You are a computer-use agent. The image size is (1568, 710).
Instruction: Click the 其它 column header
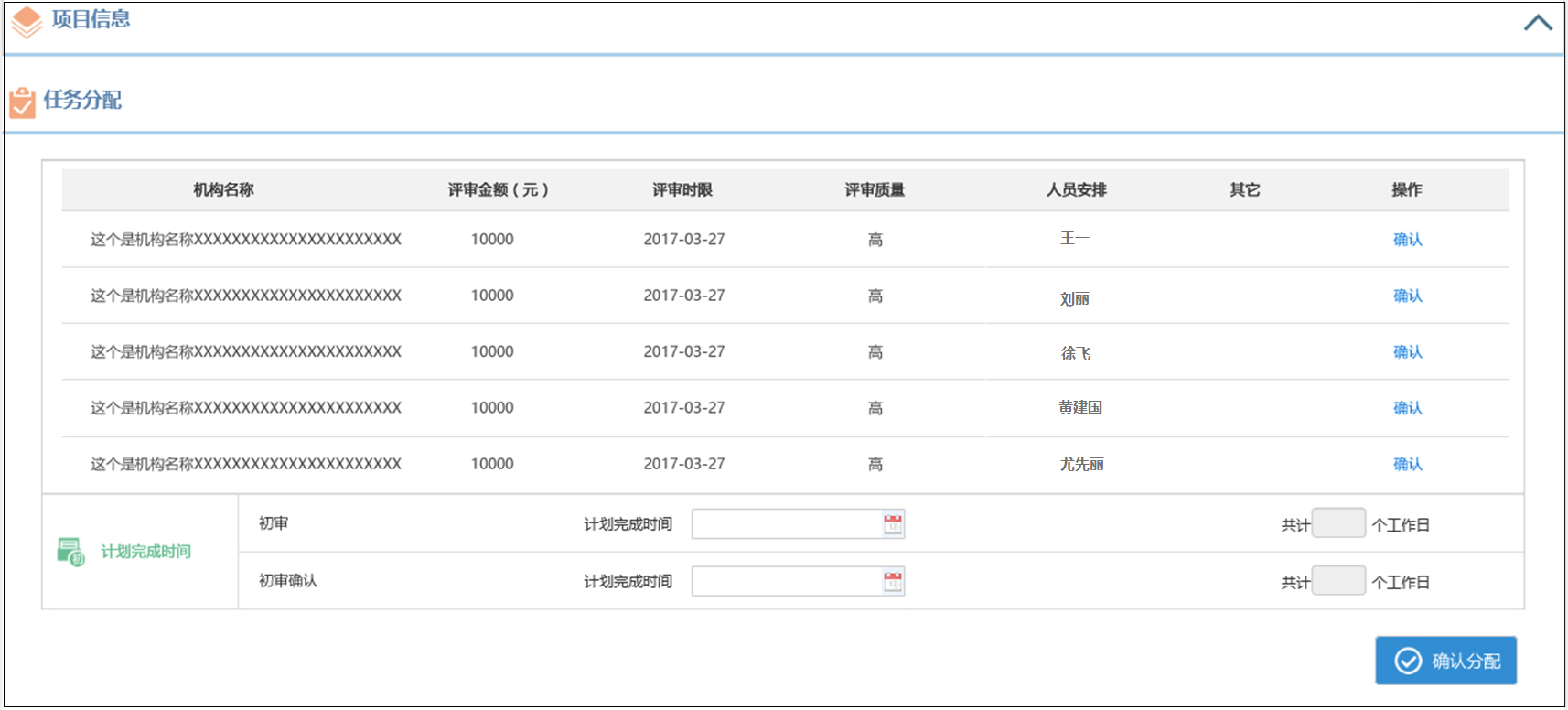click(1244, 190)
